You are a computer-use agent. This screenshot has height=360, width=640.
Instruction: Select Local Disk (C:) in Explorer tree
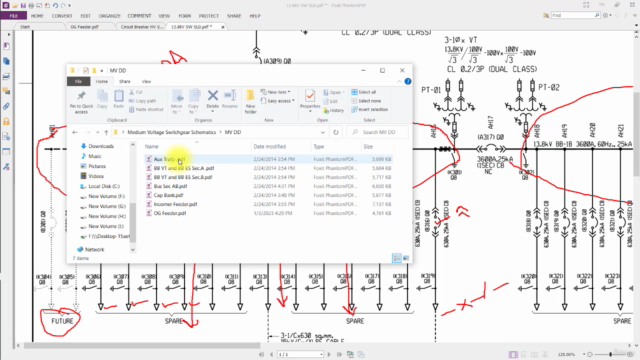click(x=100, y=186)
